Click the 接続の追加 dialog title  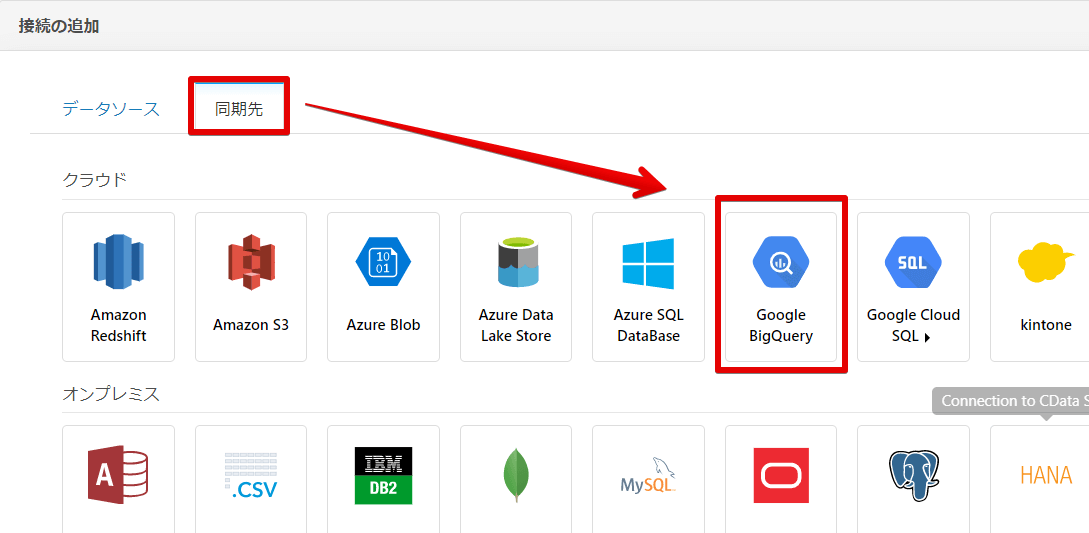coord(59,27)
